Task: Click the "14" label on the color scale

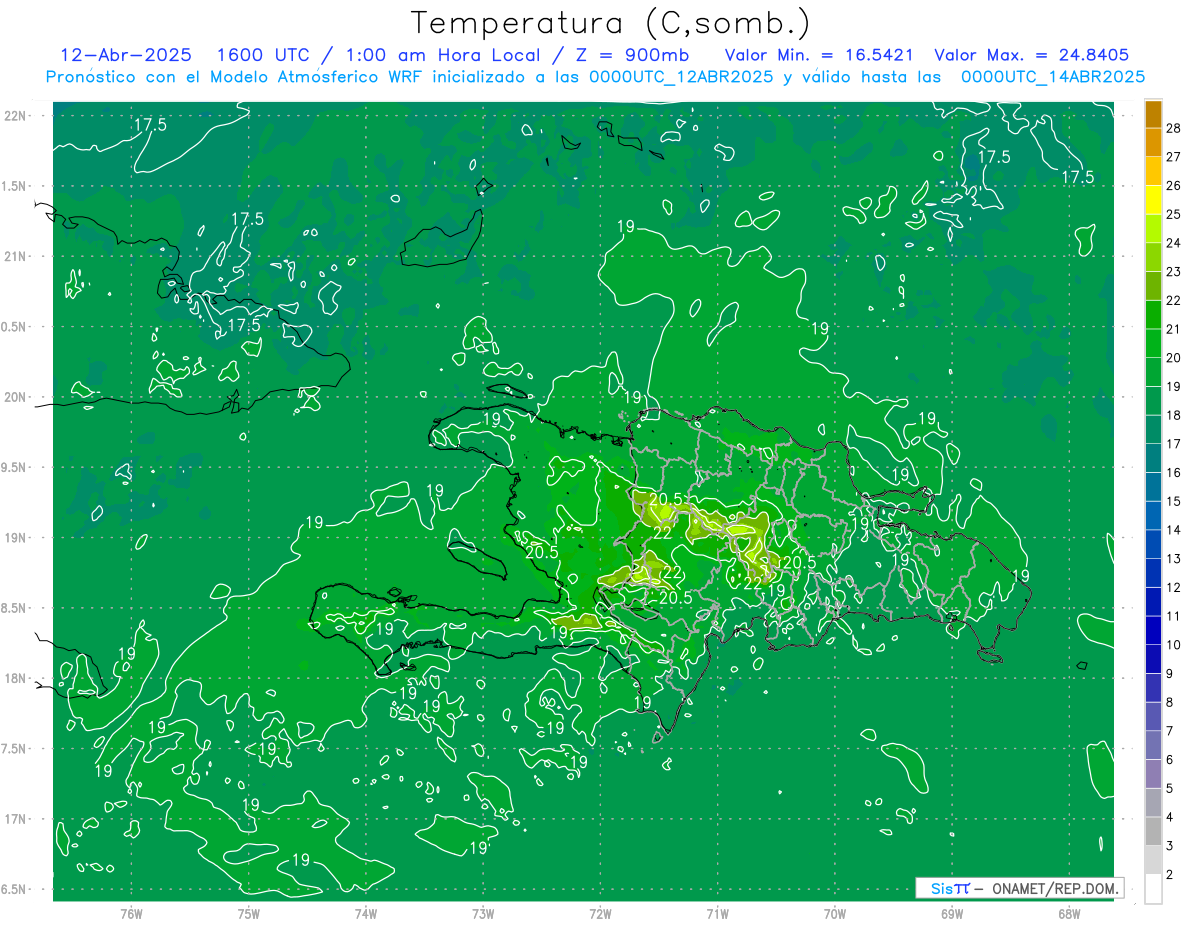Action: pos(1174,530)
